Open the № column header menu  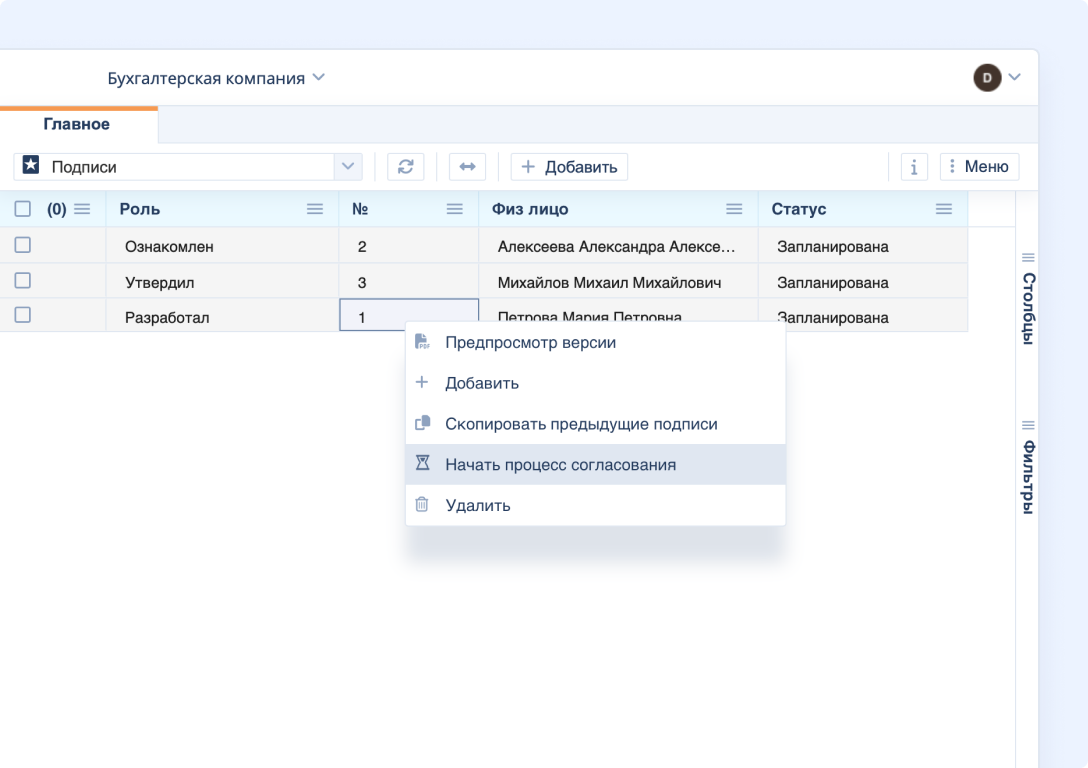[x=454, y=209]
